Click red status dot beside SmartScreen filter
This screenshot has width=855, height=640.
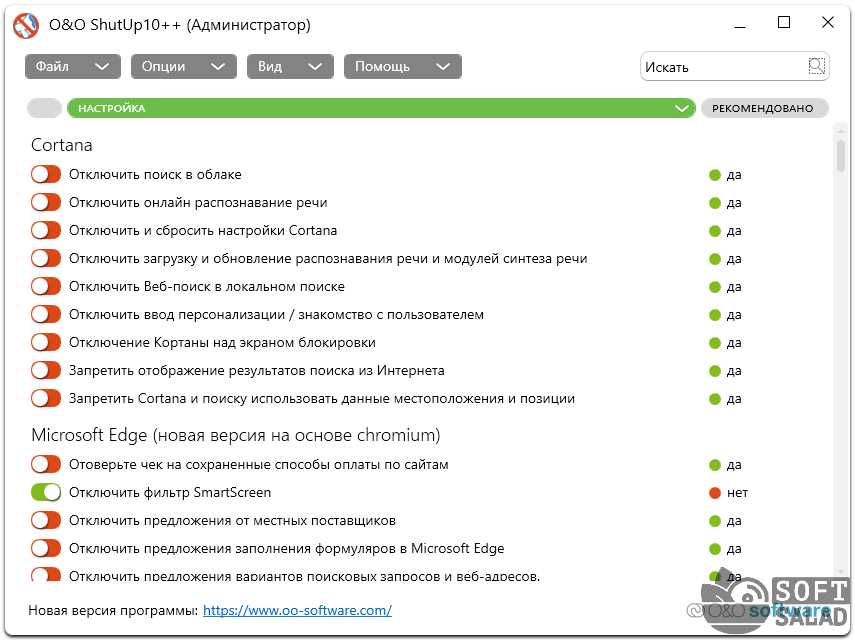pos(715,493)
